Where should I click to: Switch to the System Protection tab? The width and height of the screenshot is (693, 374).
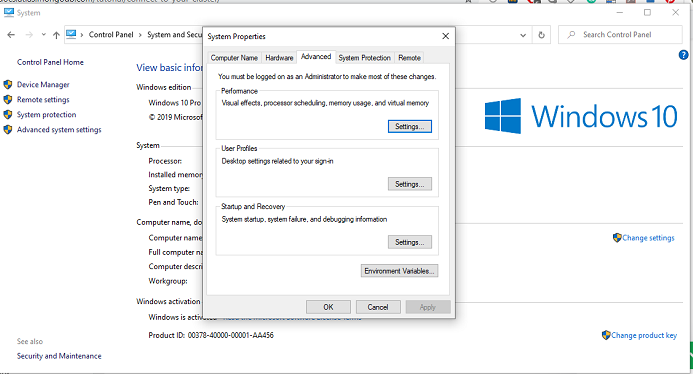coord(365,58)
